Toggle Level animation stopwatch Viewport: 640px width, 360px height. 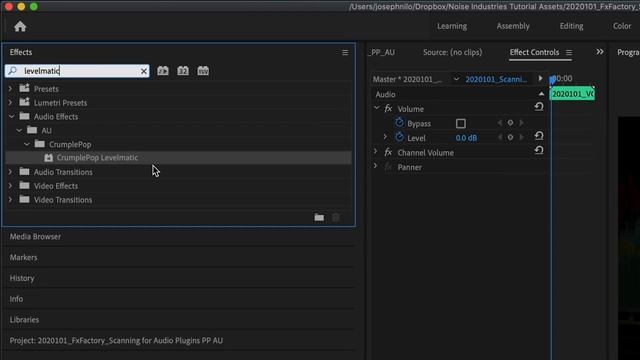[x=399, y=137]
